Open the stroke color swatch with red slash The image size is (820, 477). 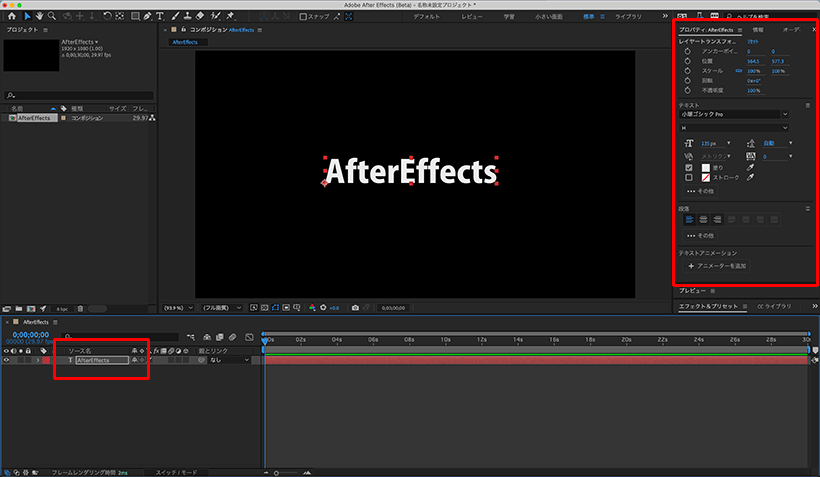point(705,178)
